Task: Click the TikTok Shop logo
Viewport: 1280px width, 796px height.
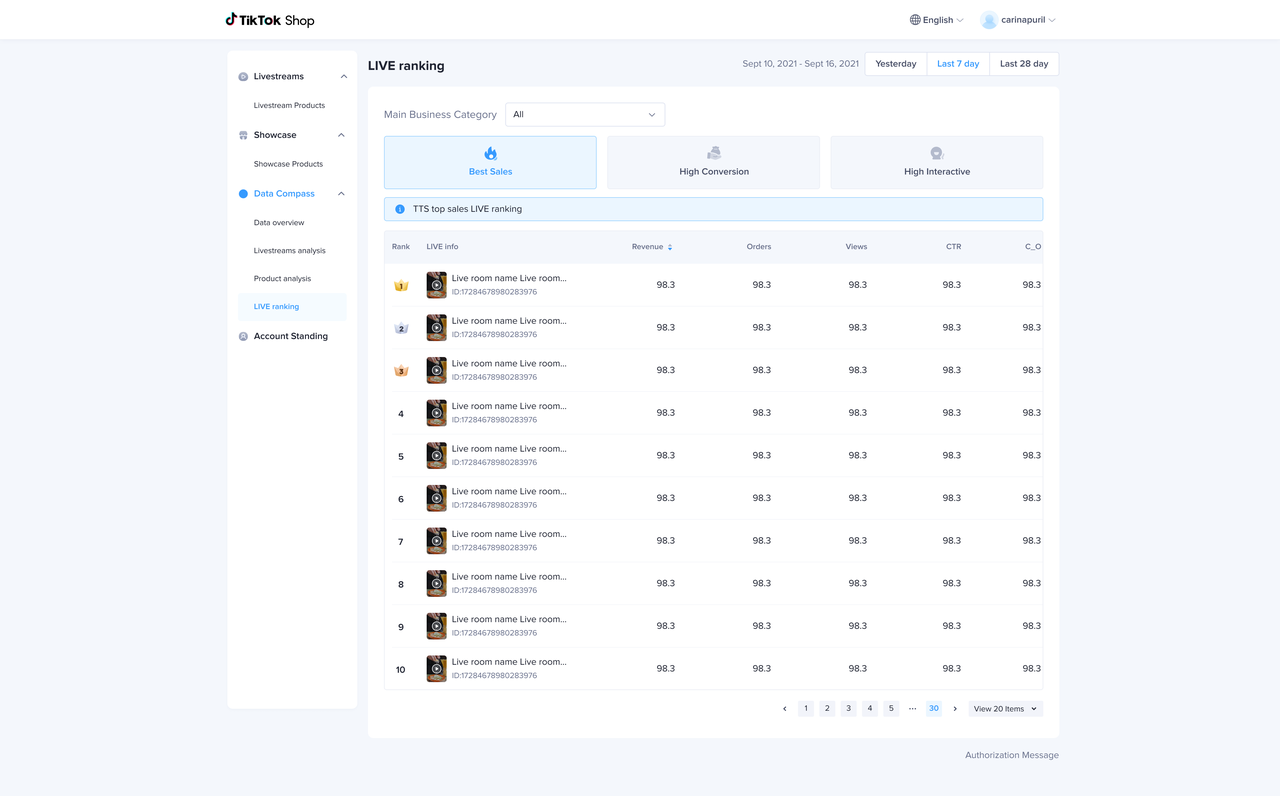Action: 269,20
